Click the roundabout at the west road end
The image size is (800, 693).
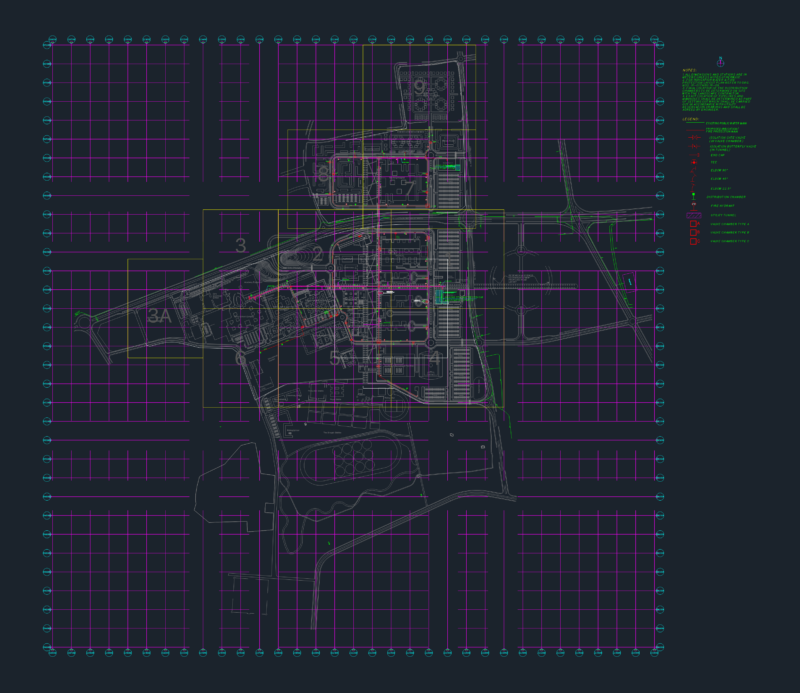pos(84,323)
